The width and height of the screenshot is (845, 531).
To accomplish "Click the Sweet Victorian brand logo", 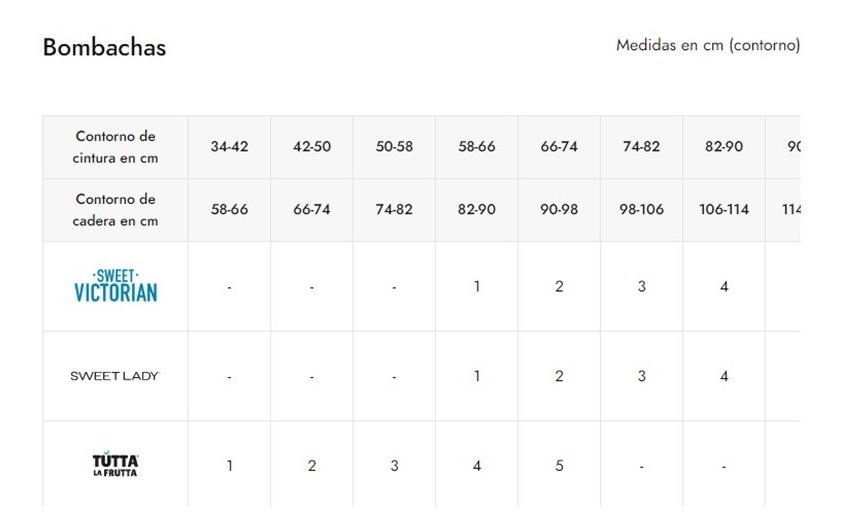I will pos(115,286).
